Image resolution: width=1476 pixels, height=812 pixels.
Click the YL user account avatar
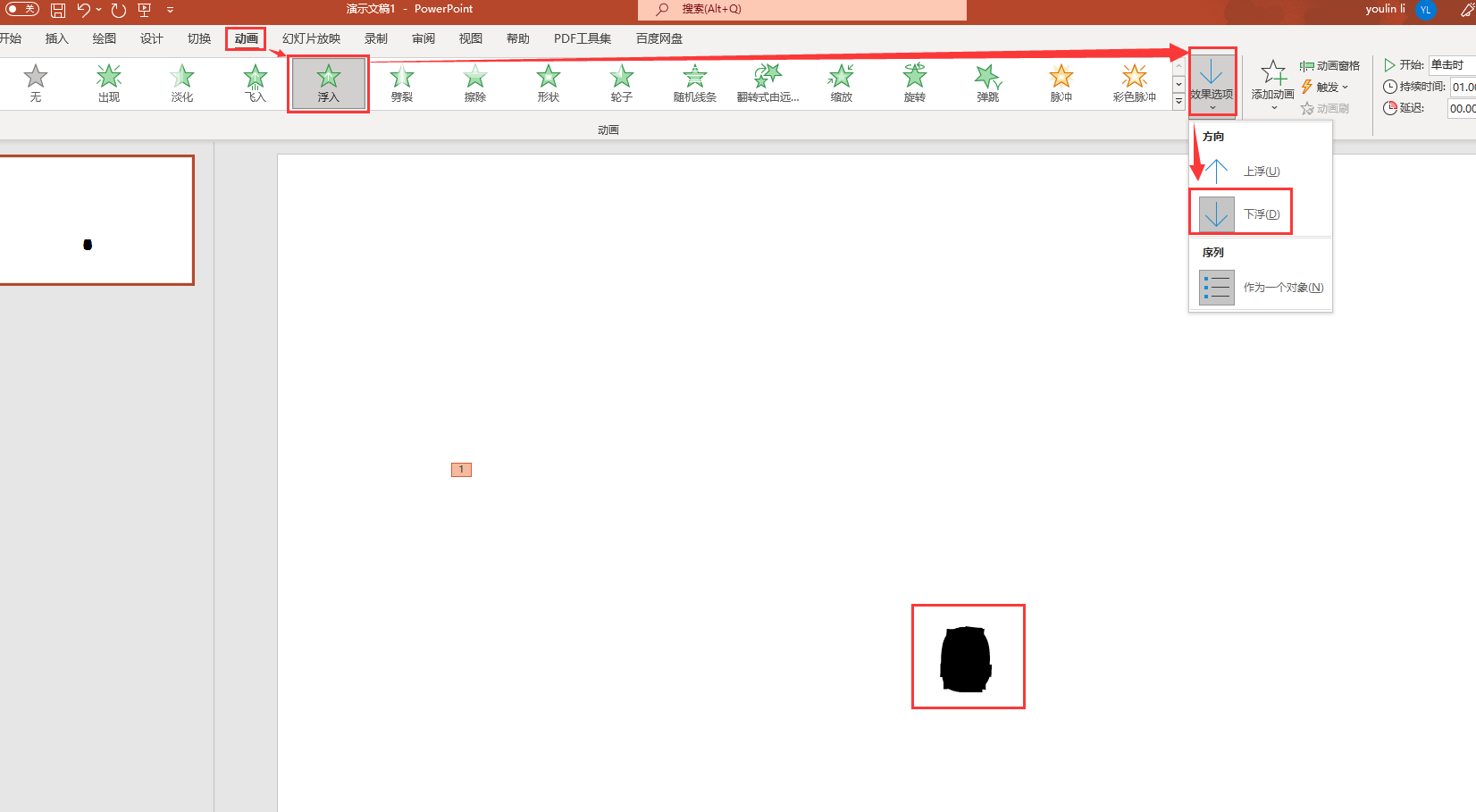pyautogui.click(x=1425, y=10)
